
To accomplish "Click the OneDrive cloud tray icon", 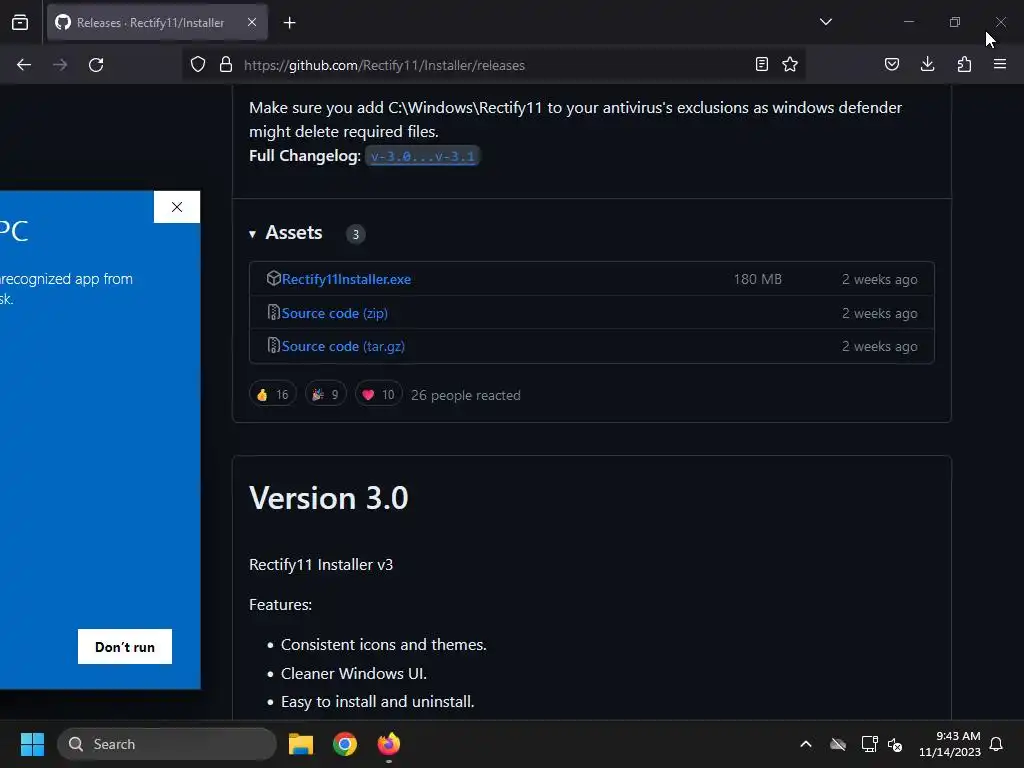I will [838, 744].
